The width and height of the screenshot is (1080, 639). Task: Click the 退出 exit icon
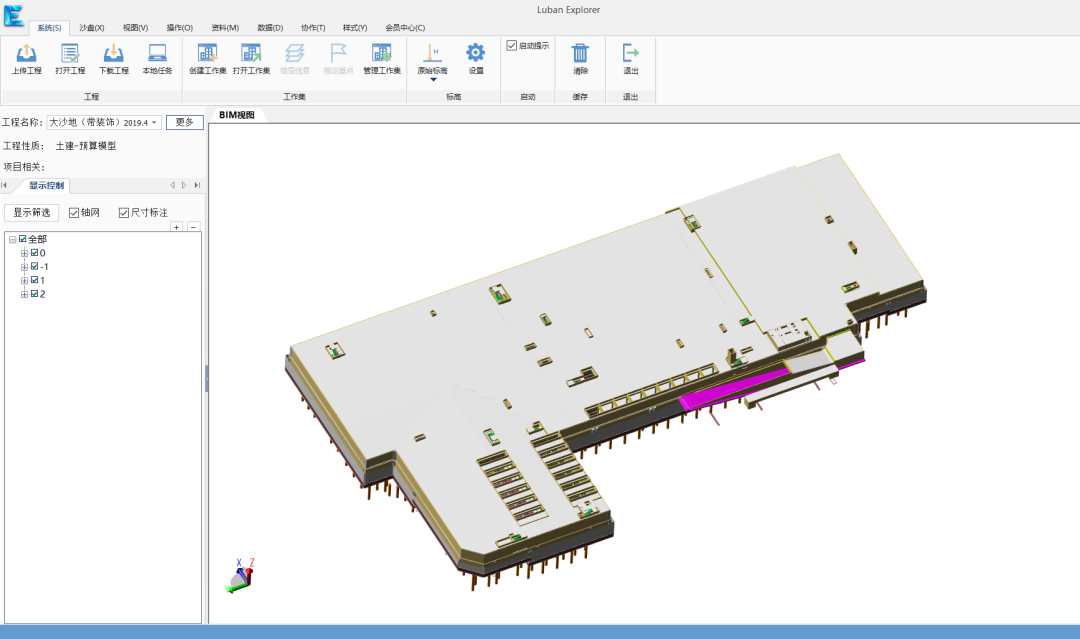(630, 53)
